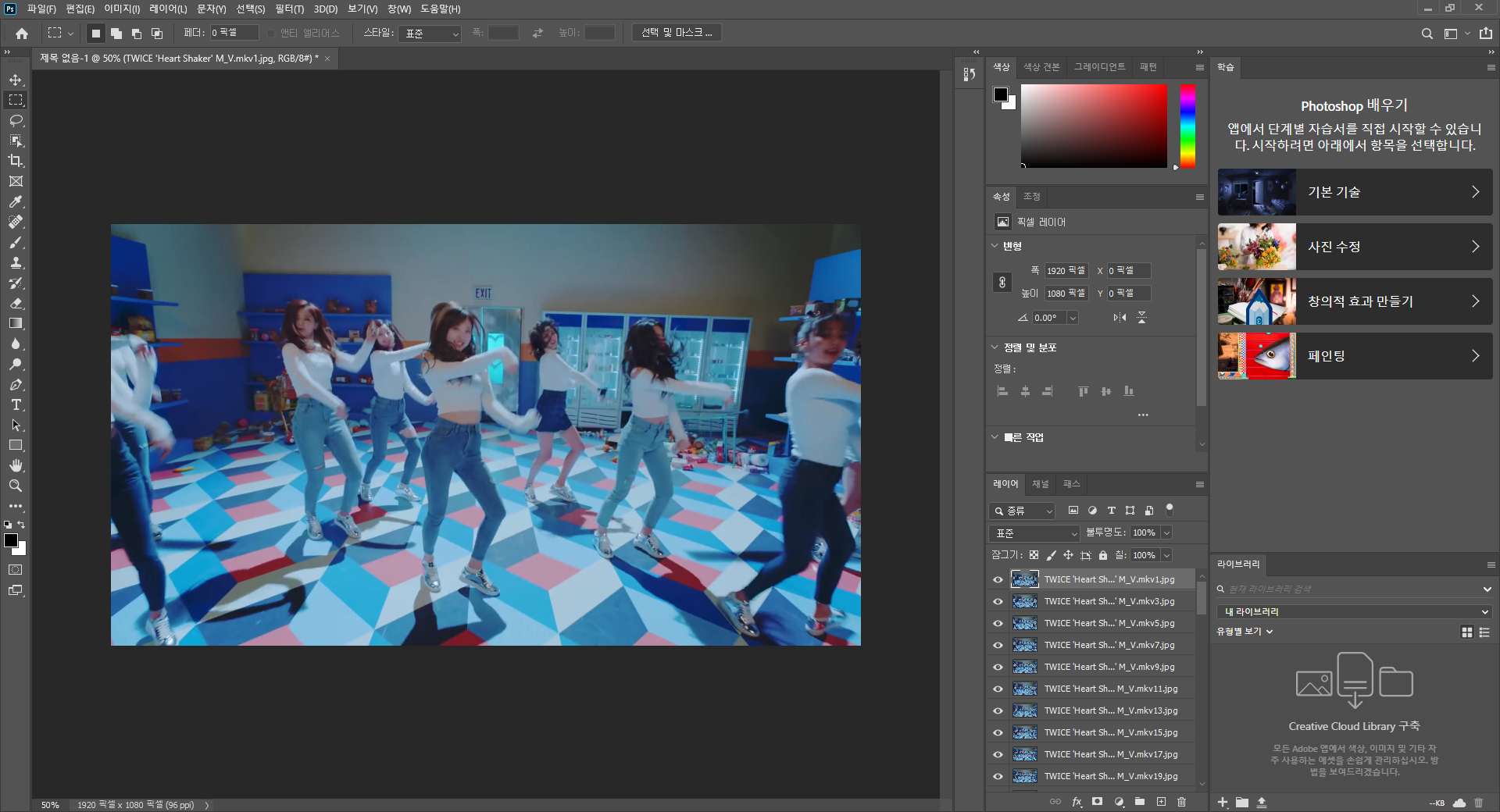Toggle link width and height constraint
1500x812 pixels.
click(1002, 282)
